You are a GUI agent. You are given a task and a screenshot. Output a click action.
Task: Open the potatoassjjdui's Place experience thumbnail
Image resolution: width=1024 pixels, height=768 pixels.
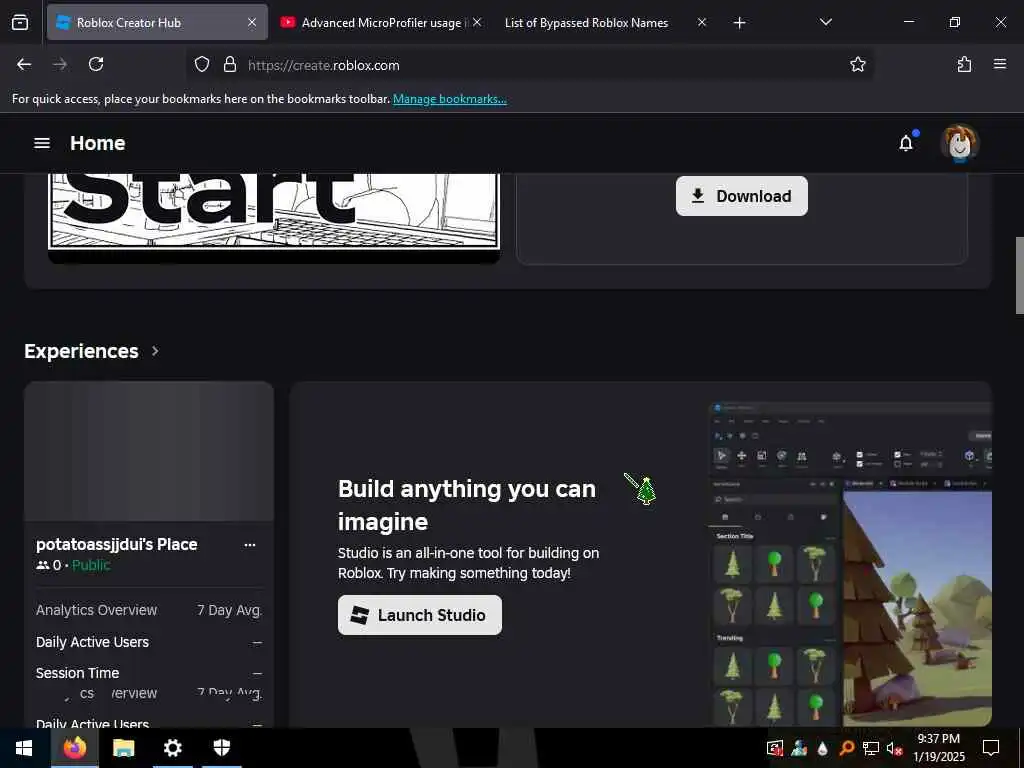tap(149, 451)
